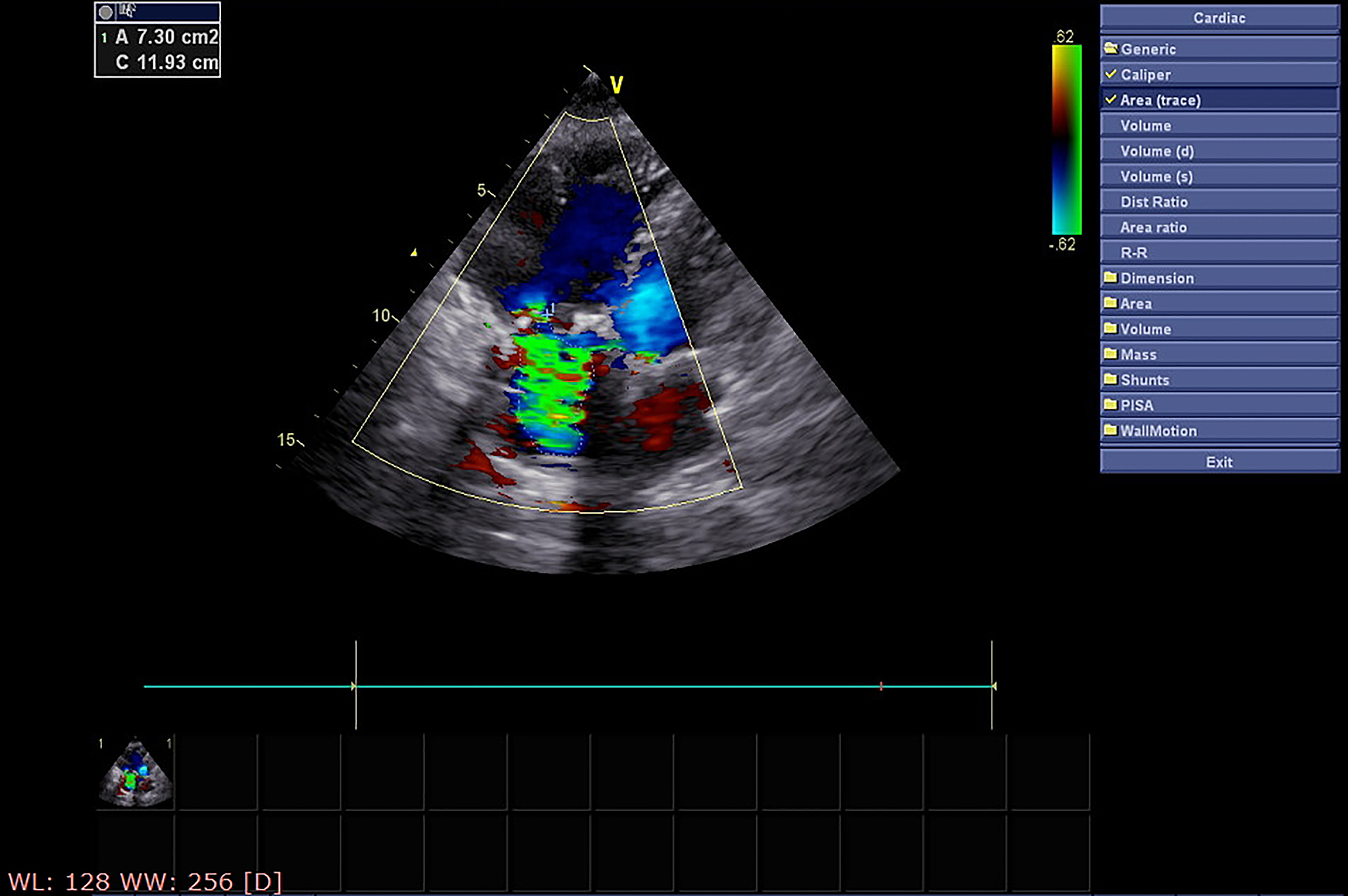Click the PISA folder icon
This screenshot has width=1348, height=896.
click(1111, 405)
